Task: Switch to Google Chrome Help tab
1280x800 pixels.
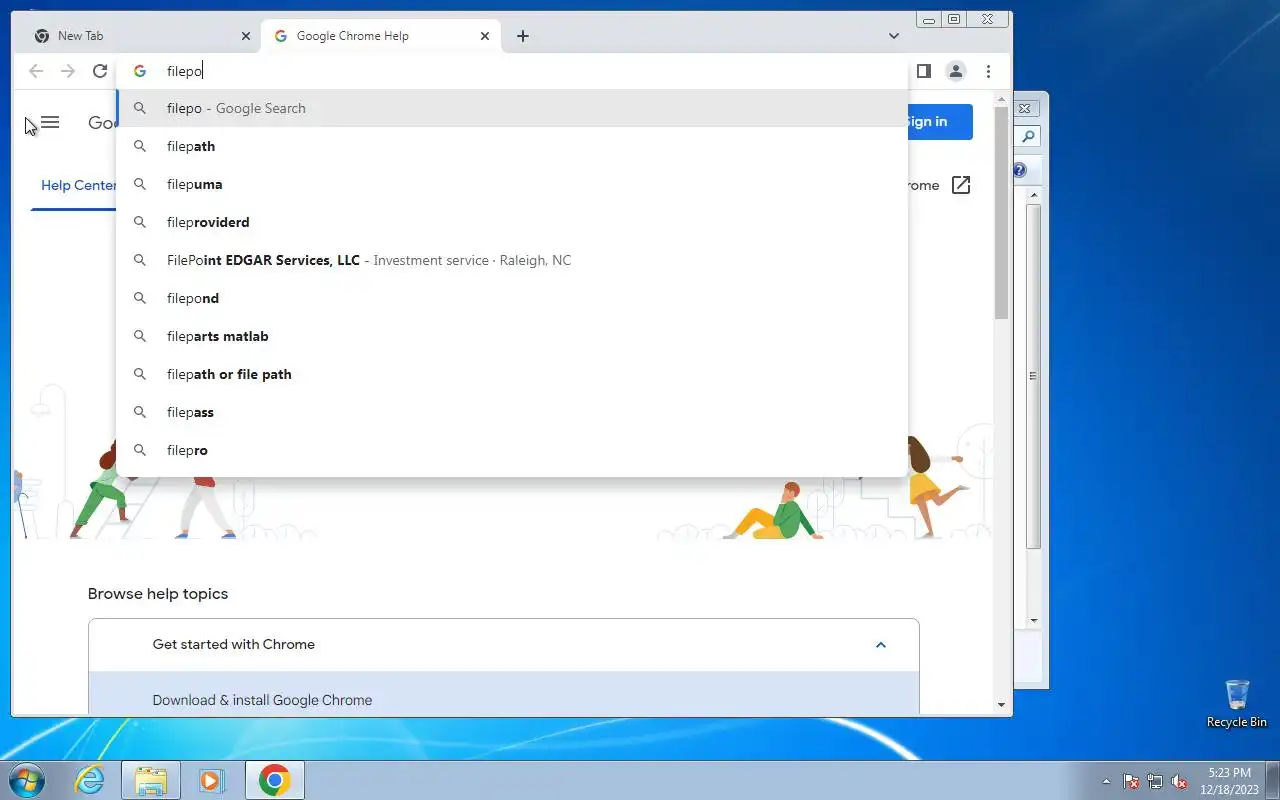Action: (x=380, y=36)
